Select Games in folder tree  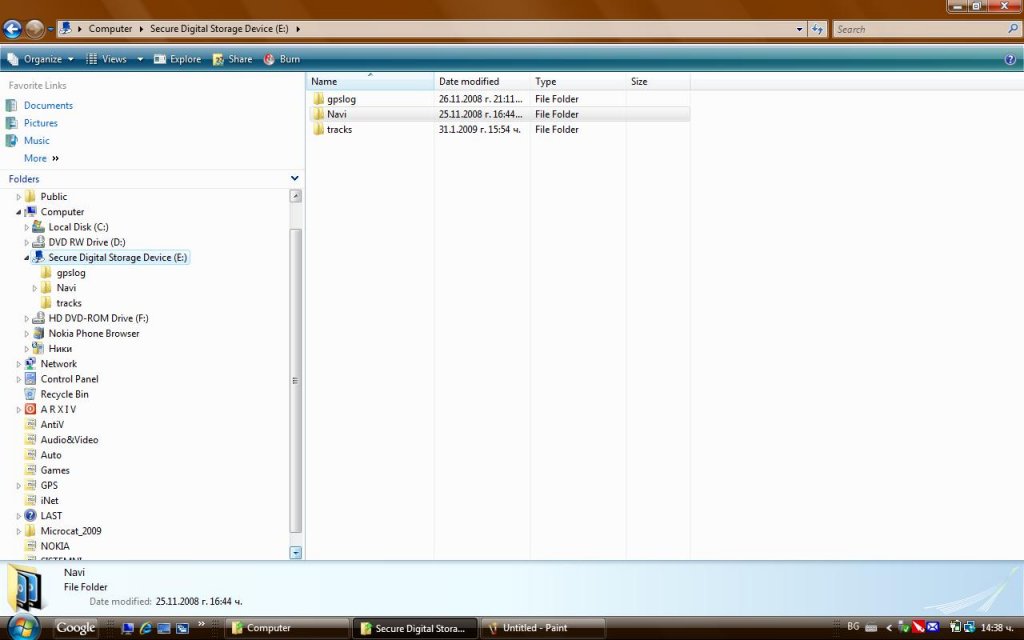[55, 470]
